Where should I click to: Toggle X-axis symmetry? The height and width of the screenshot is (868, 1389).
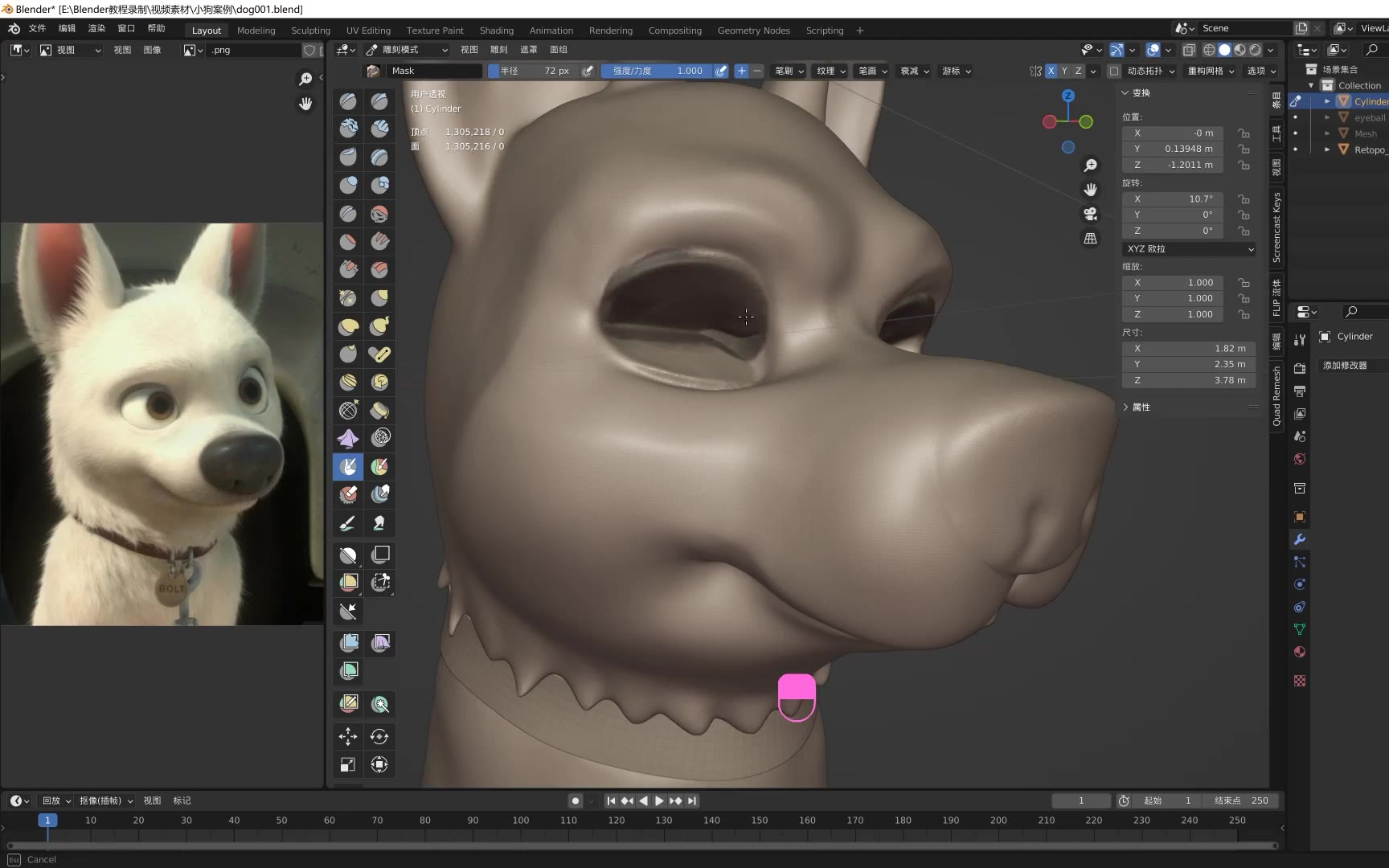click(1051, 71)
